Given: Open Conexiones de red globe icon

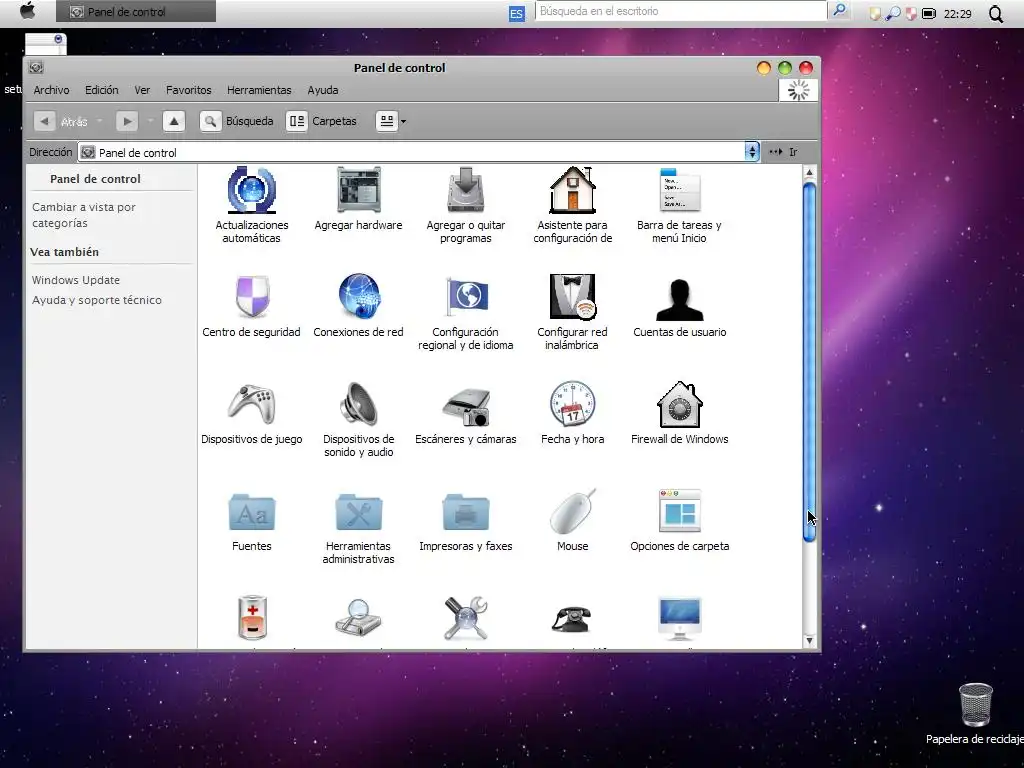Looking at the screenshot, I should 358,296.
